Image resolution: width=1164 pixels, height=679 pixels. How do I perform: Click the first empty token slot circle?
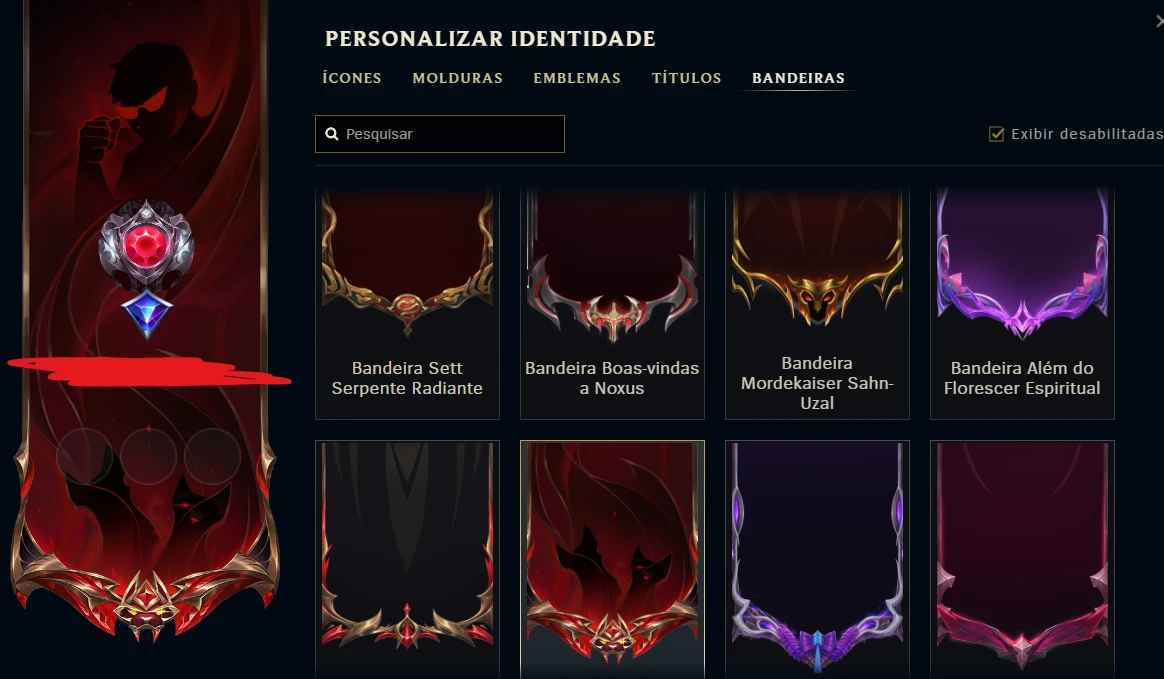pos(84,456)
